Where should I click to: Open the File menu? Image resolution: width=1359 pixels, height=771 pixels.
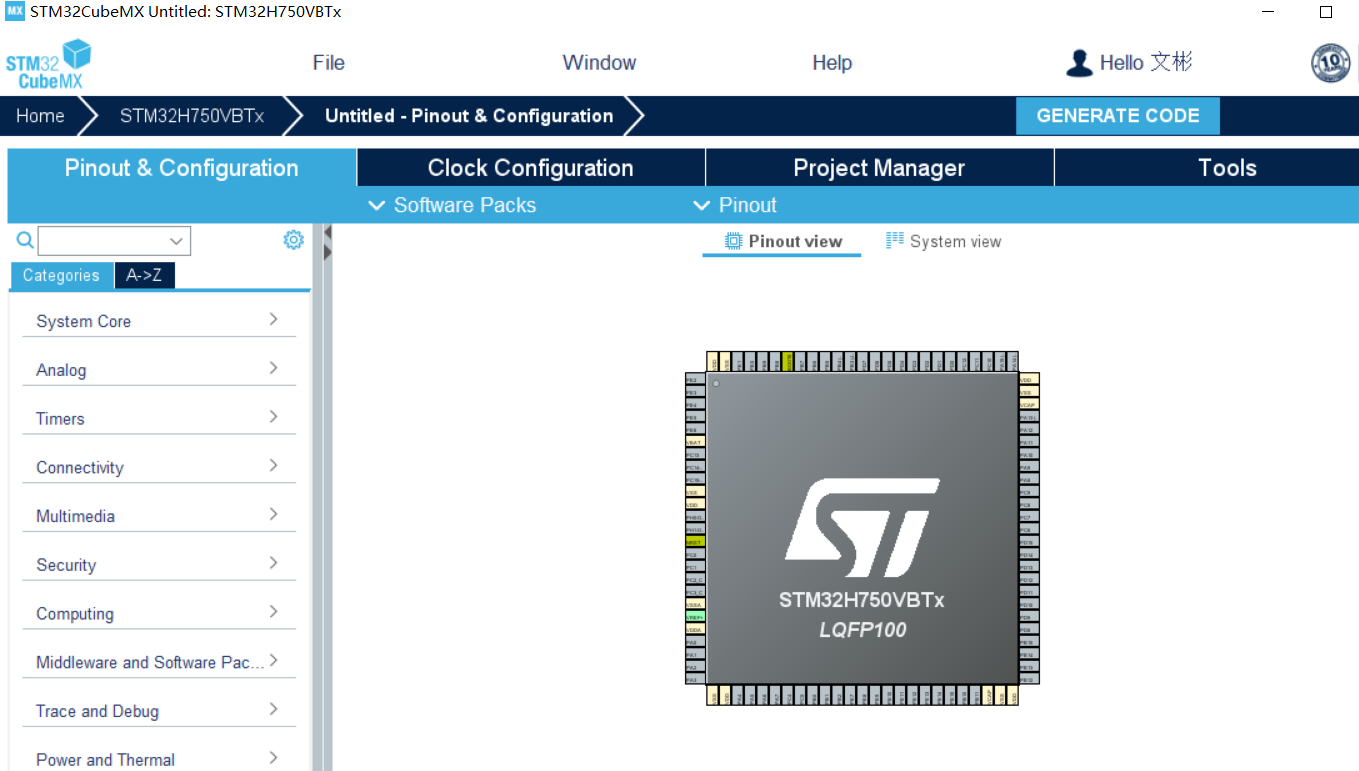[x=328, y=63]
